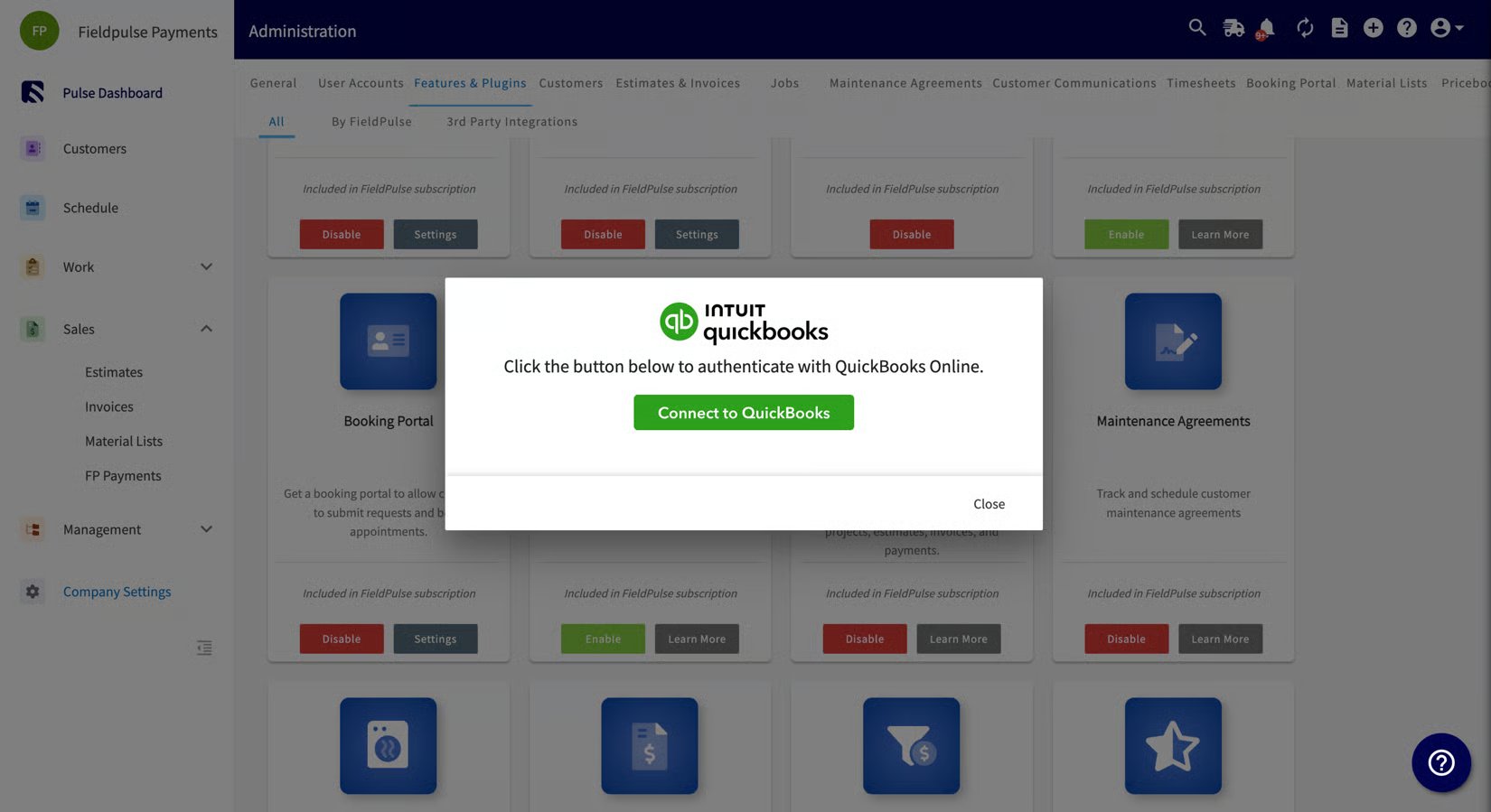Select the Features & Plugins tab
1491x812 pixels.
(x=470, y=83)
